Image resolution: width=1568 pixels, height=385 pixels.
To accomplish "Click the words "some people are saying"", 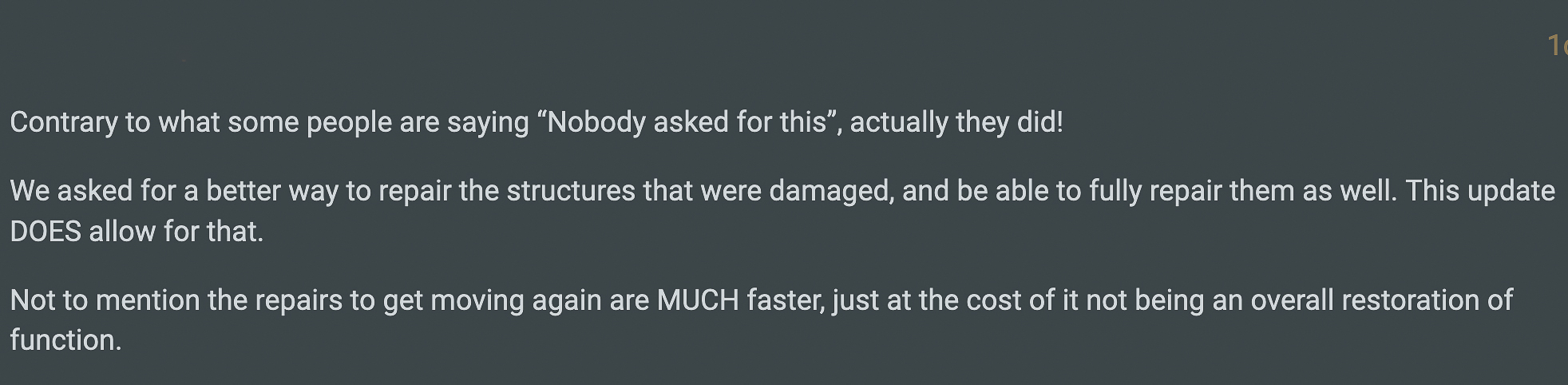I will 378,122.
